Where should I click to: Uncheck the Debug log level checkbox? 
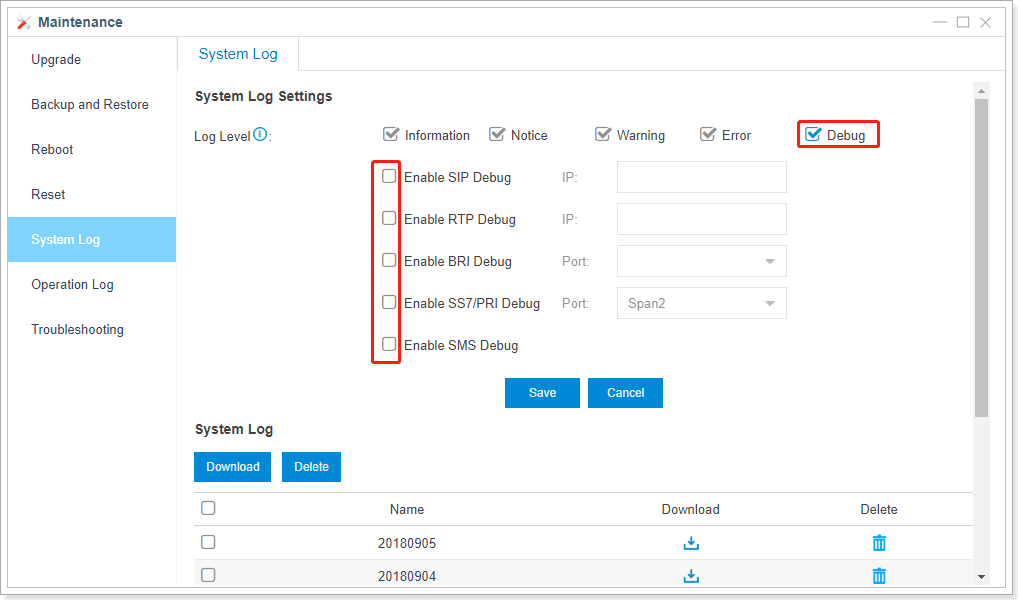pos(813,134)
